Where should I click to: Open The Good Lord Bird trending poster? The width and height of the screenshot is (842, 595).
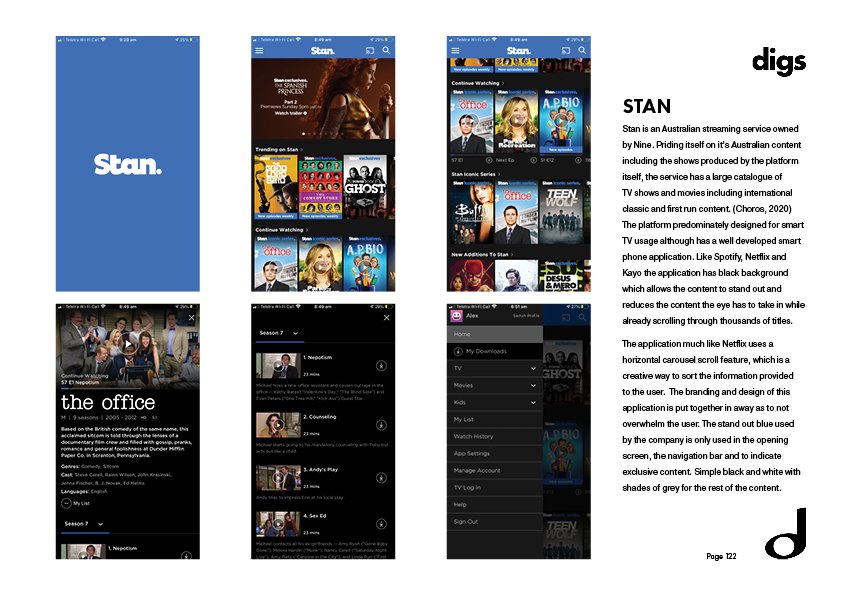click(x=275, y=187)
